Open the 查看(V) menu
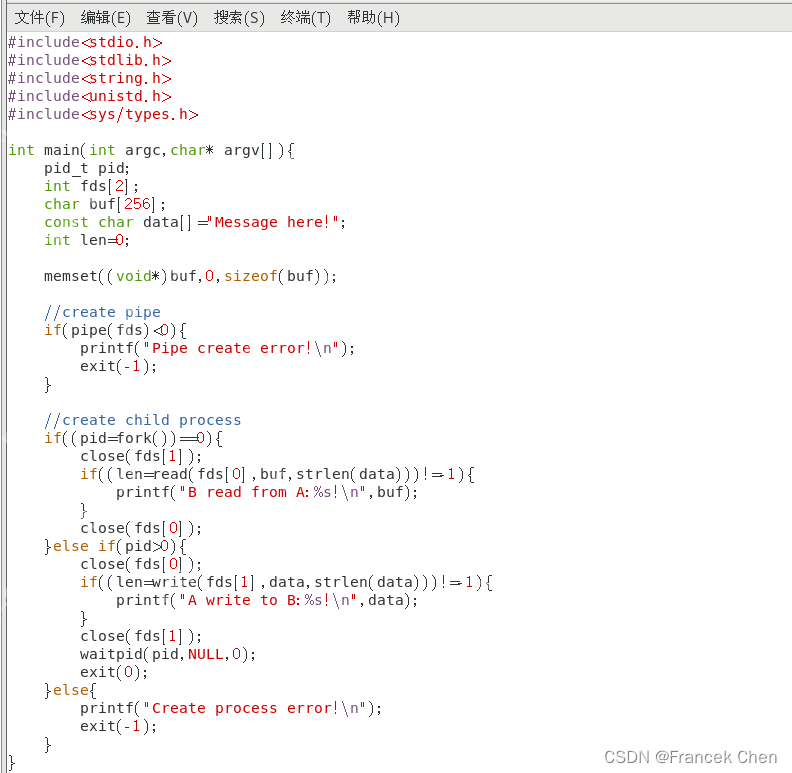The width and height of the screenshot is (792, 773). (172, 18)
